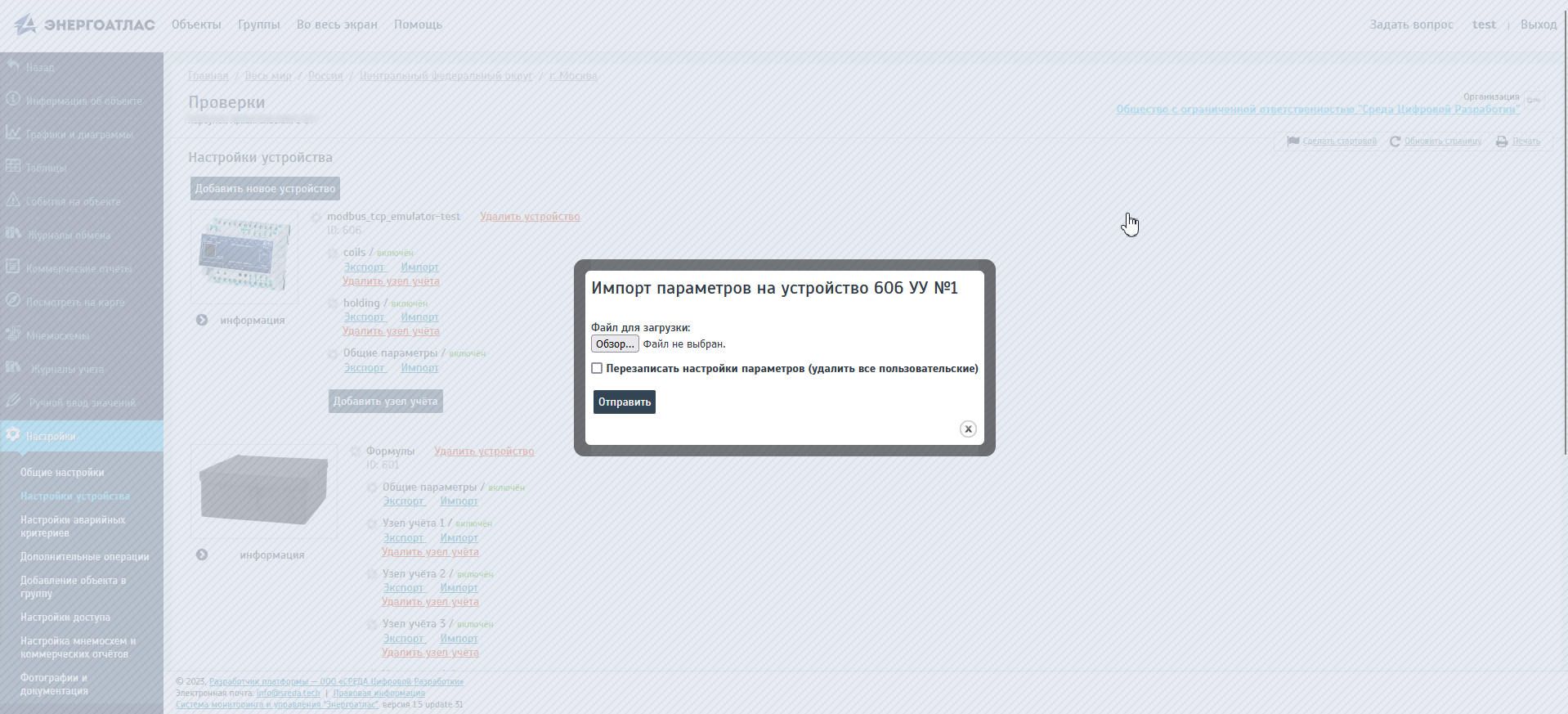Open the Помощь menu item
The image size is (1568, 714).
click(418, 25)
